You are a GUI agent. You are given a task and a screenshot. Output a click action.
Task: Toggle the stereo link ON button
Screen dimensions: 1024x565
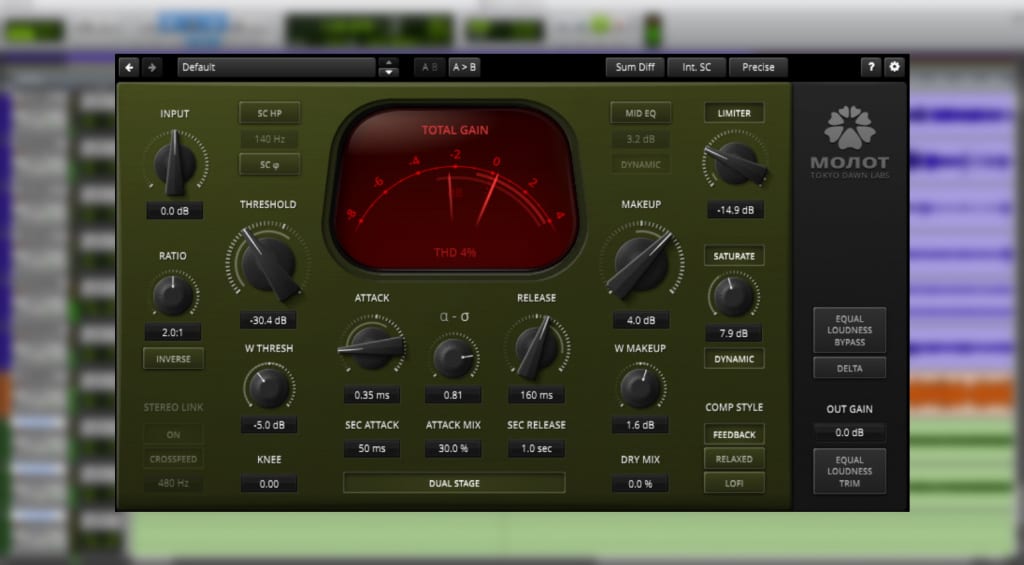(173, 434)
